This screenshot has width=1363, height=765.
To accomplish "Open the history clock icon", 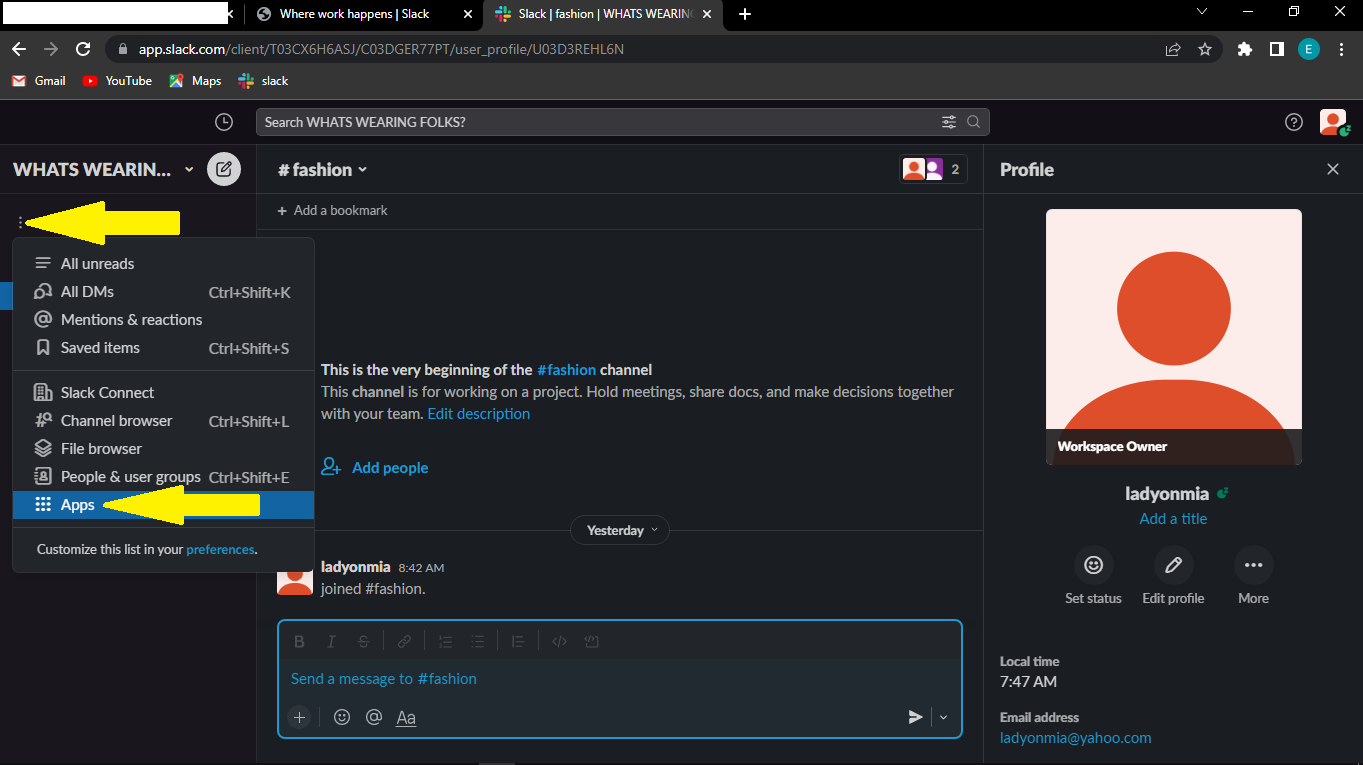I will 224,122.
